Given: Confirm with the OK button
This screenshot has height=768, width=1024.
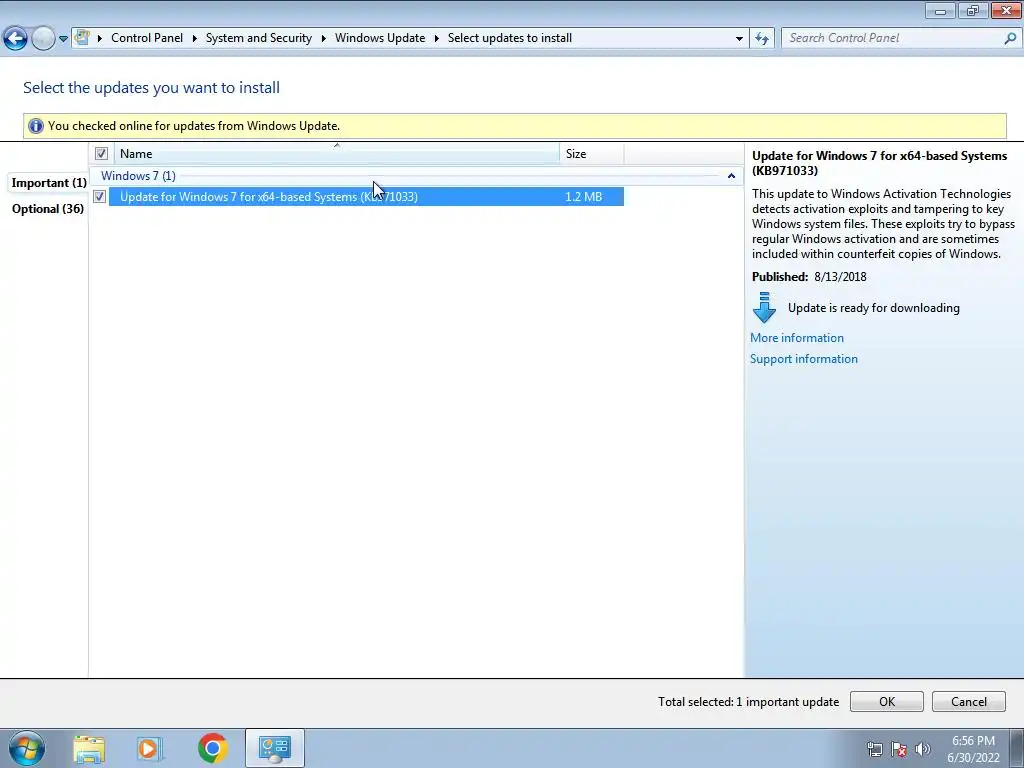Looking at the screenshot, I should [x=886, y=701].
